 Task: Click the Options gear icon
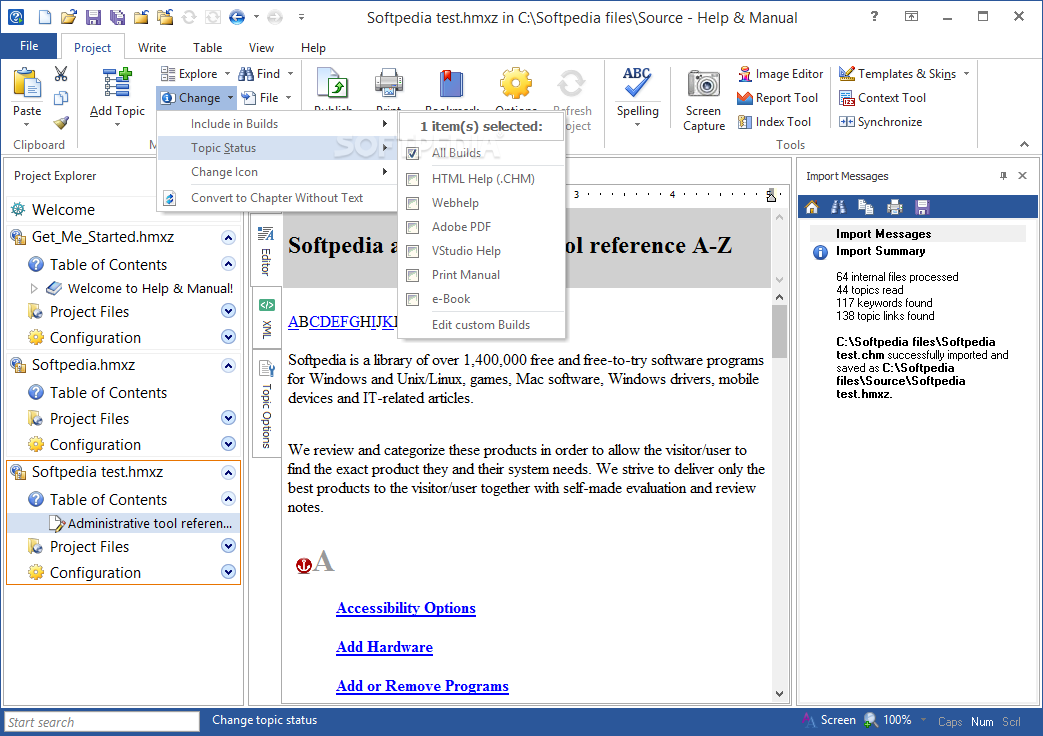[516, 84]
